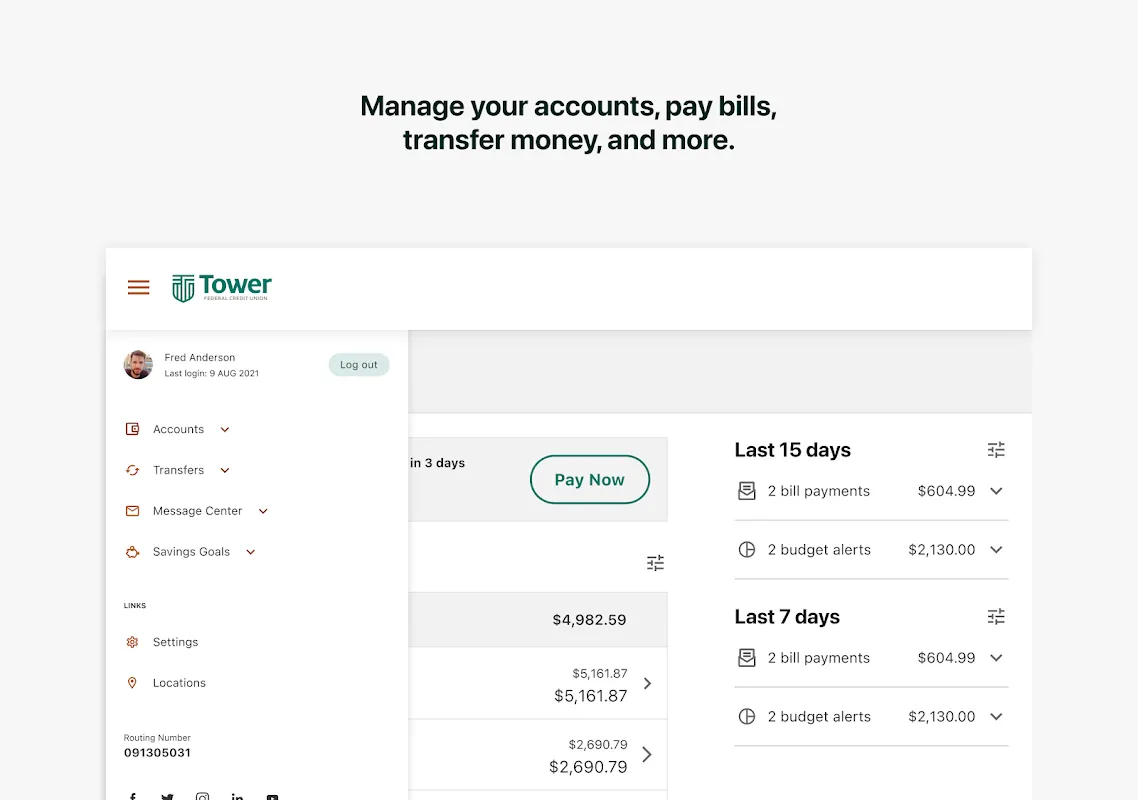1138x800 pixels.
Task: Open the Savings Goals menu item
Action: point(191,552)
